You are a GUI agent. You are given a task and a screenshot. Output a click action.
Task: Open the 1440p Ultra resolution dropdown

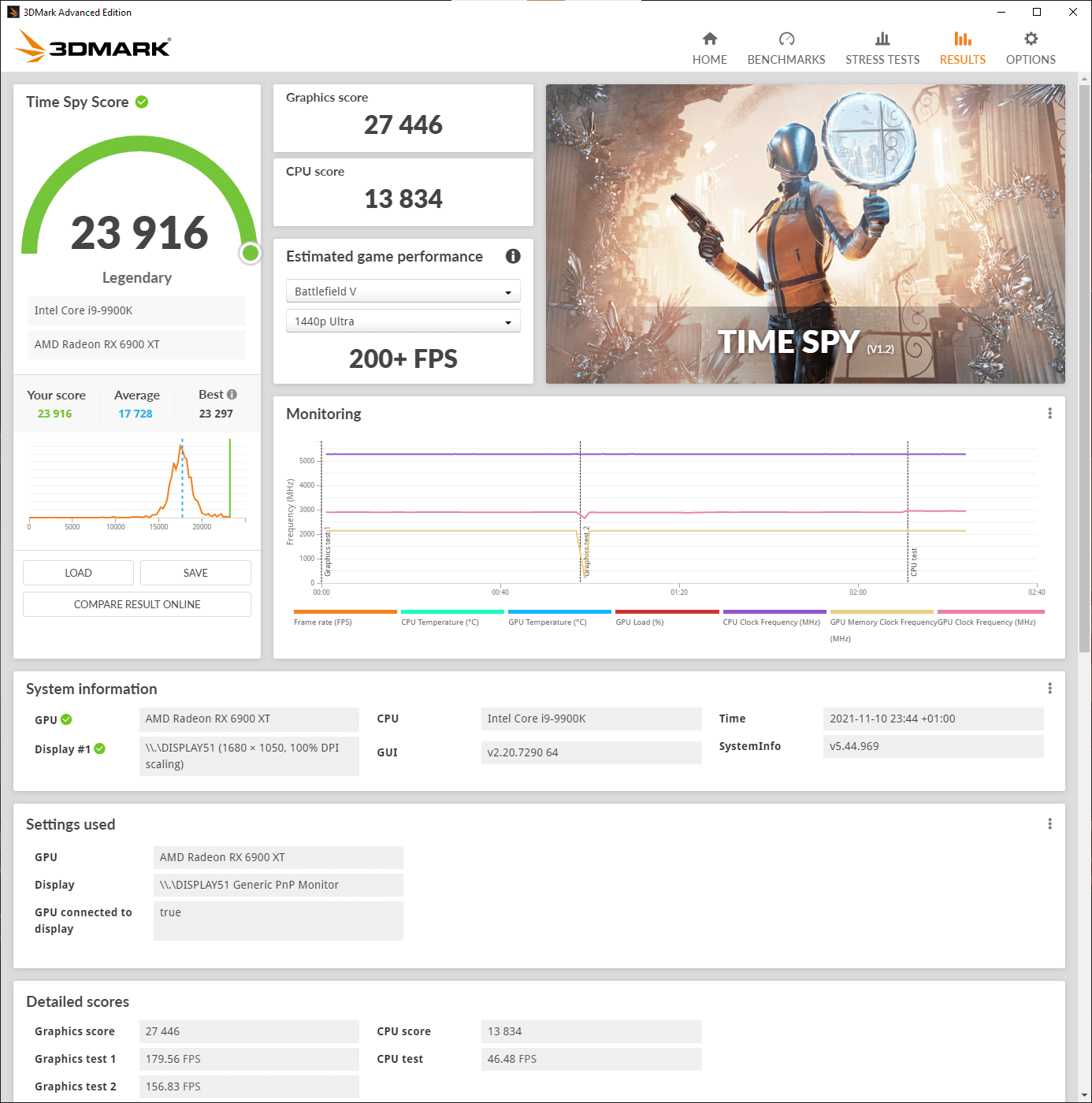point(403,321)
